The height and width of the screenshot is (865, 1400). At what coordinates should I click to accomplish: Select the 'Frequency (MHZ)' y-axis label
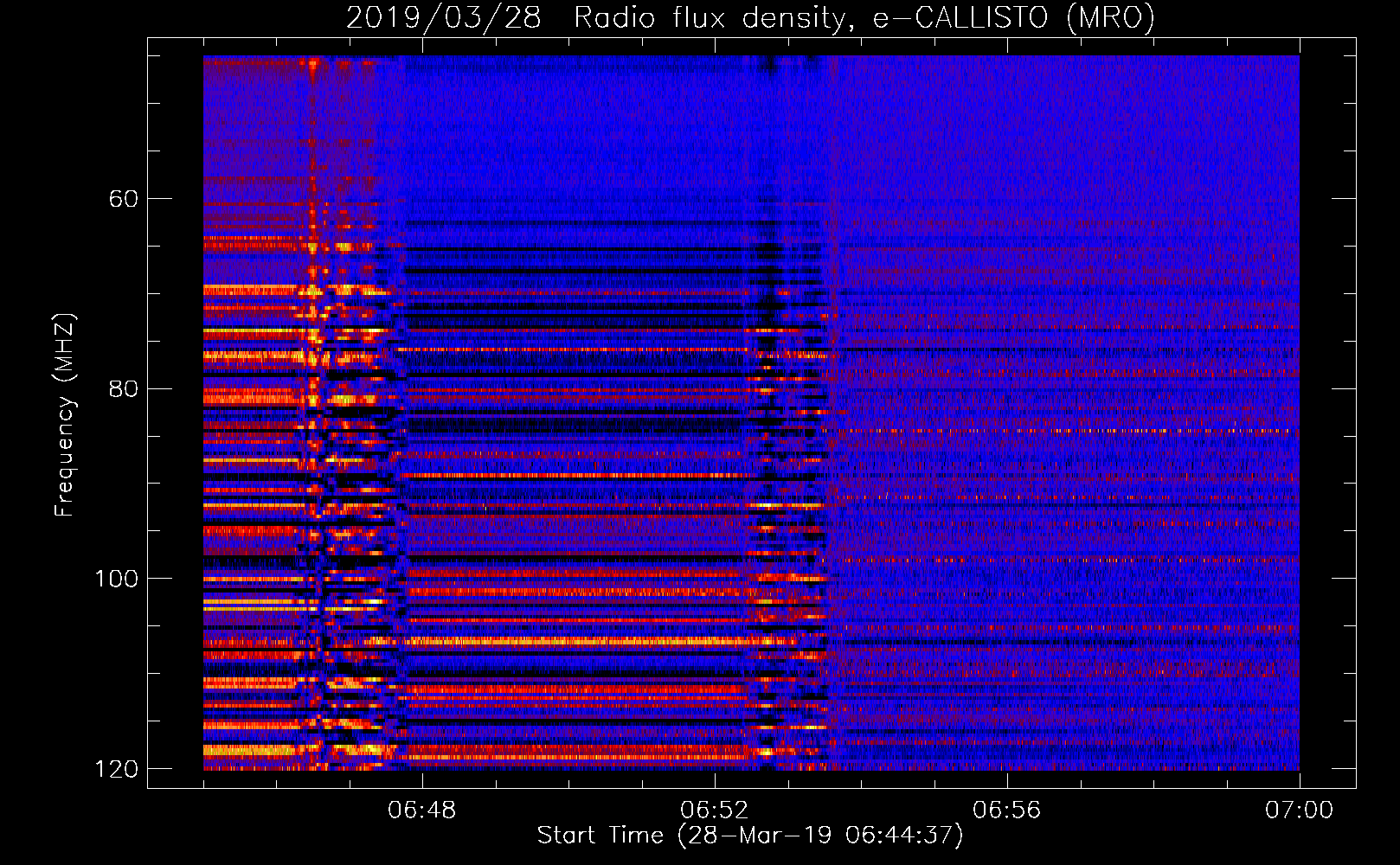coord(65,414)
